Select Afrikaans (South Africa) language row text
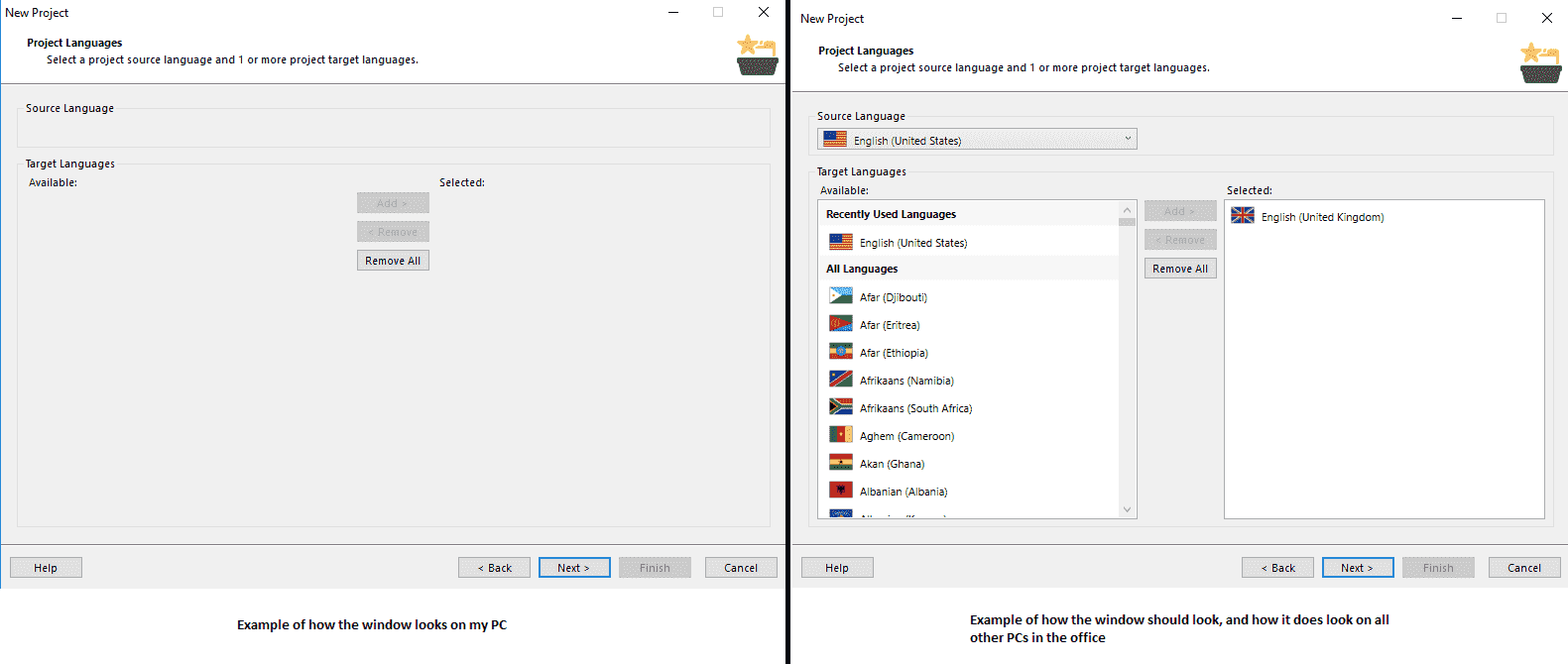 [x=915, y=408]
